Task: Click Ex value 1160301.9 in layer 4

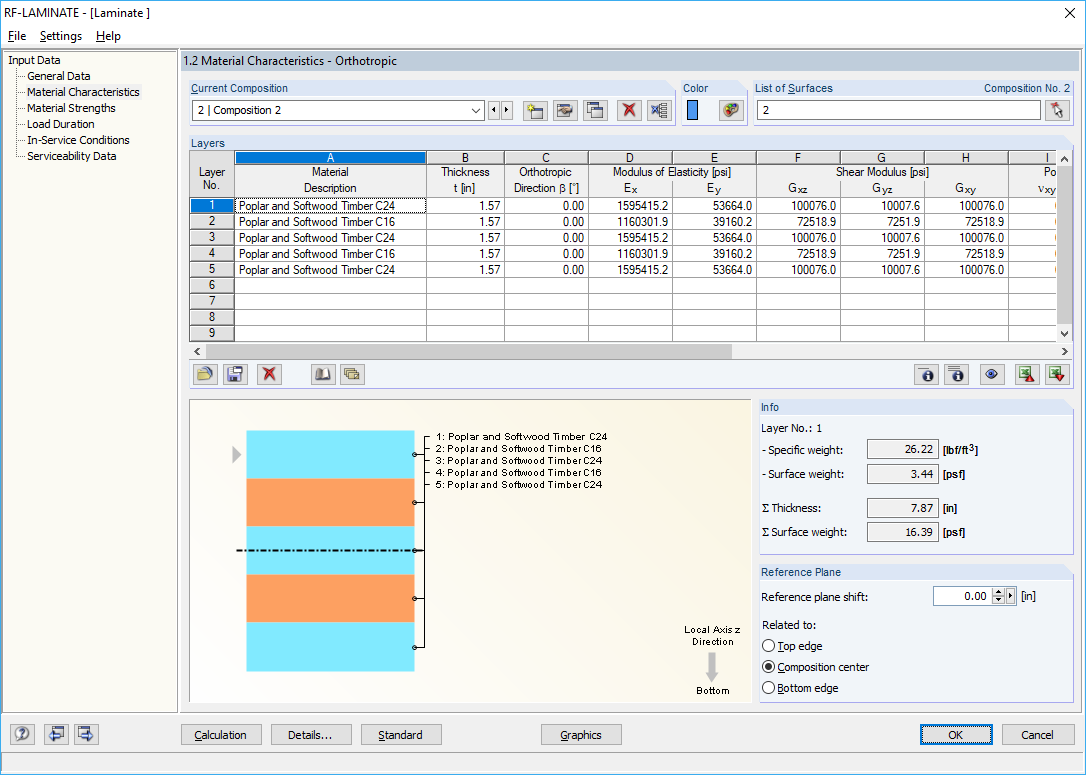Action: [x=630, y=253]
